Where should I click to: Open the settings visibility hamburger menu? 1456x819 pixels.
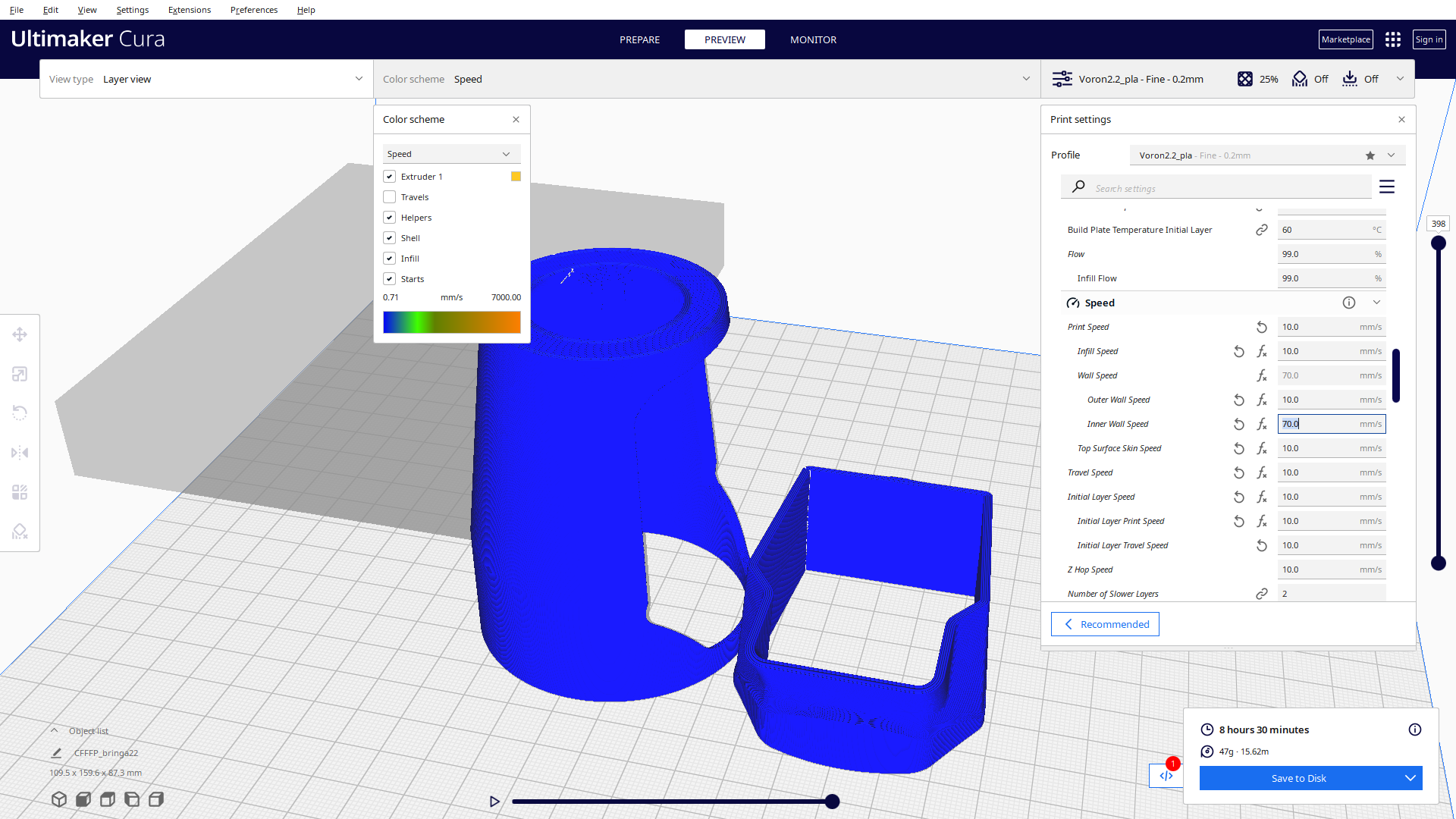(x=1387, y=187)
